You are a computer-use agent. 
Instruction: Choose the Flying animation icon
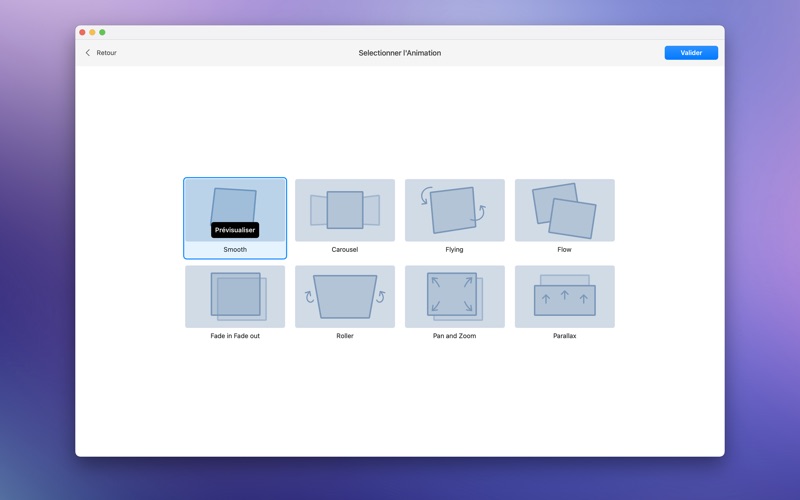point(455,210)
